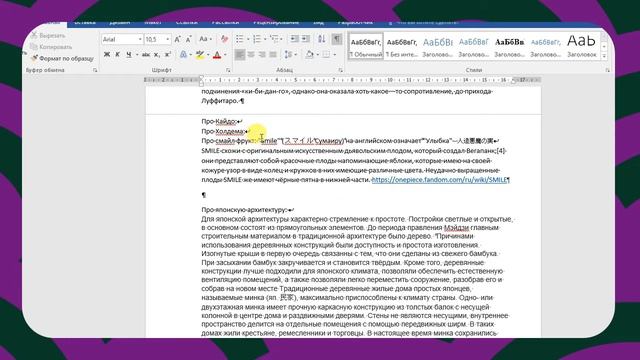
Task: Open the Paragraph (Абзац) group dialog launcher
Action: click(x=341, y=70)
